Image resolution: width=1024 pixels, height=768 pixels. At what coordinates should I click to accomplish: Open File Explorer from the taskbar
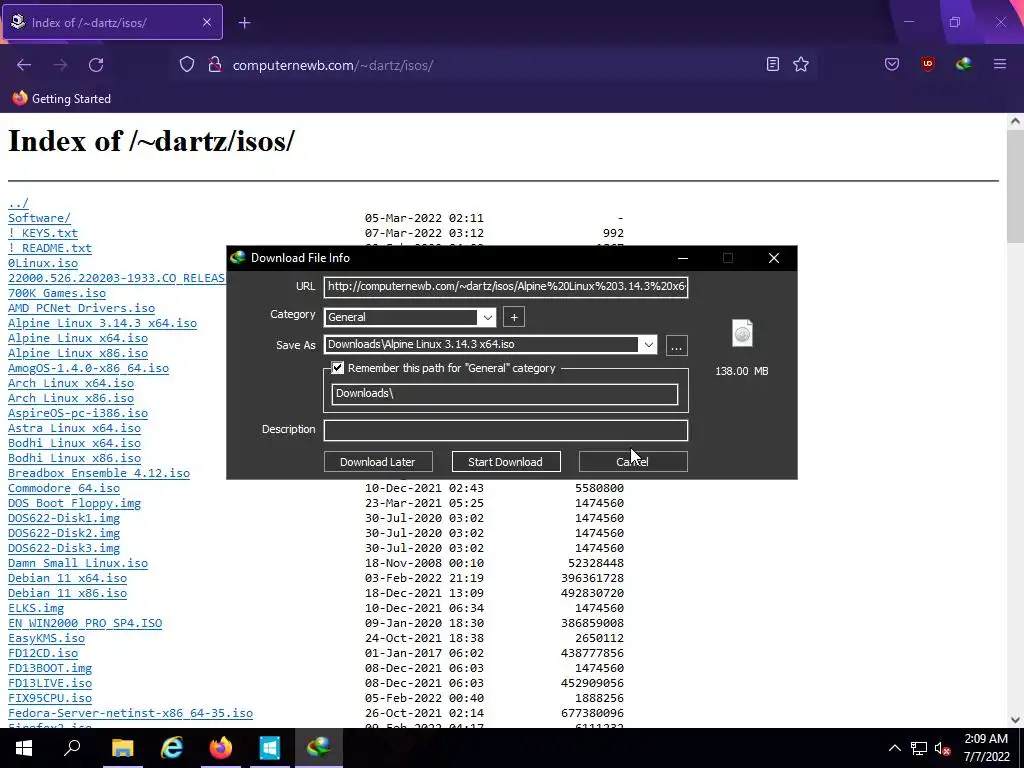tap(122, 748)
